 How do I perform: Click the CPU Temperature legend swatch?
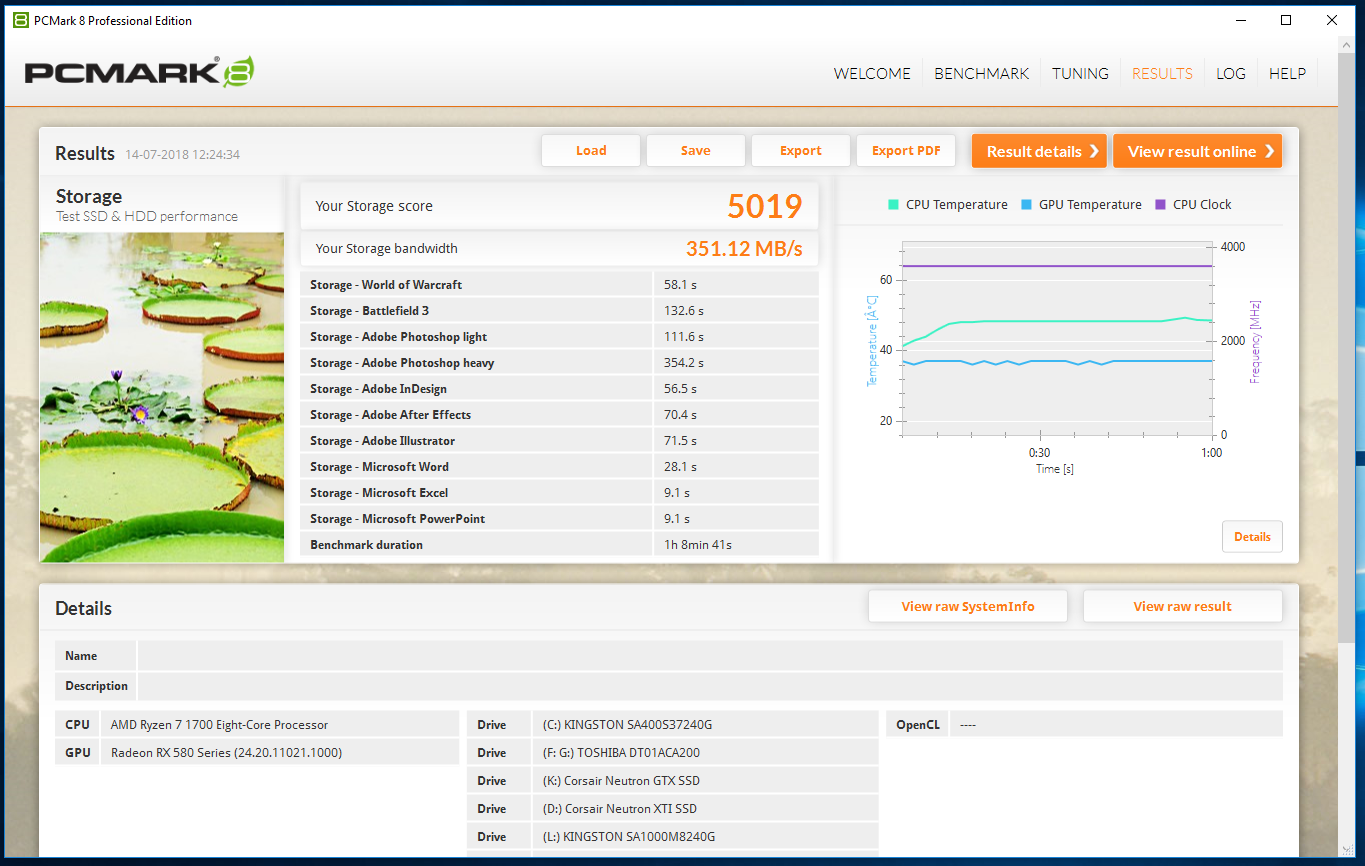893,205
